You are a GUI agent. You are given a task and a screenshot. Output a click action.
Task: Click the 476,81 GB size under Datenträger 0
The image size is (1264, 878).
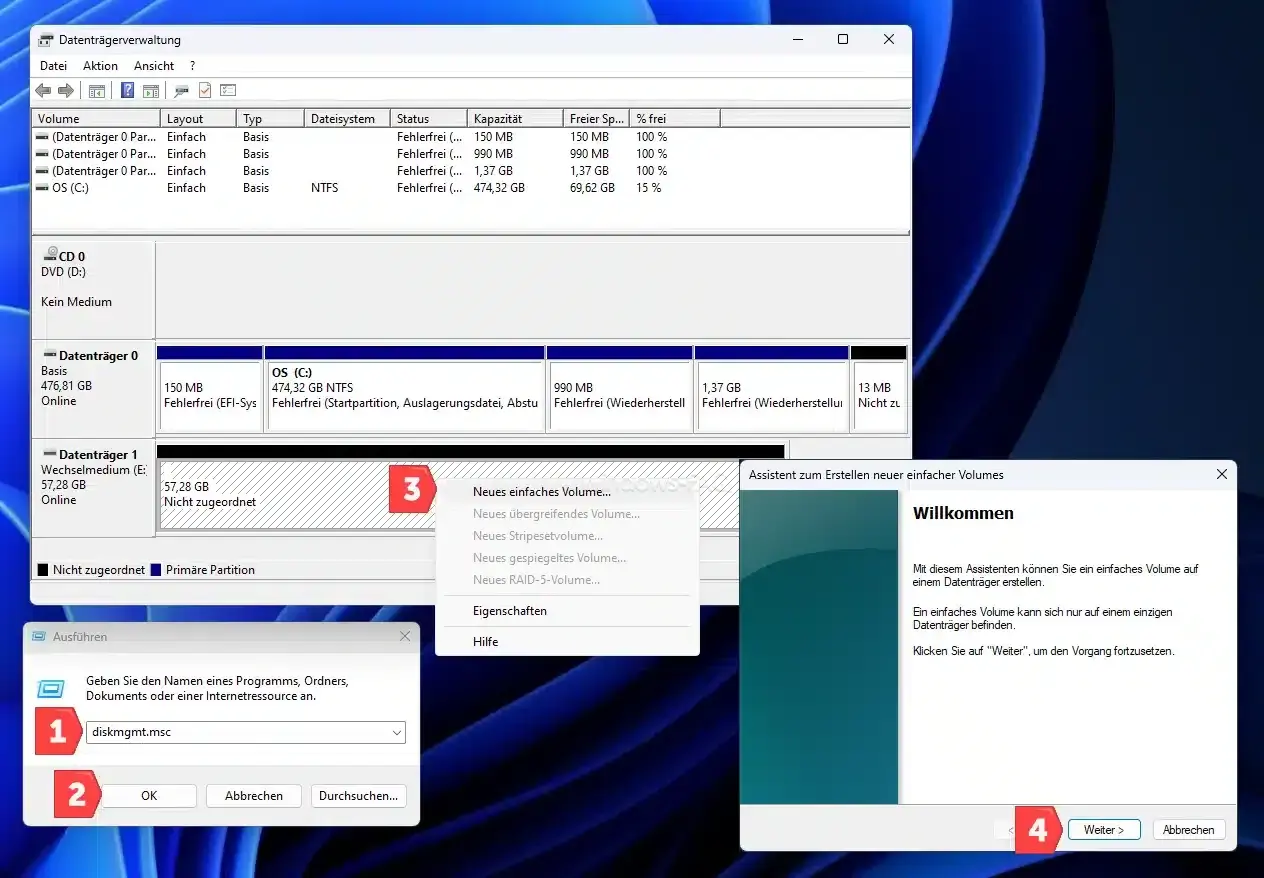point(66,386)
